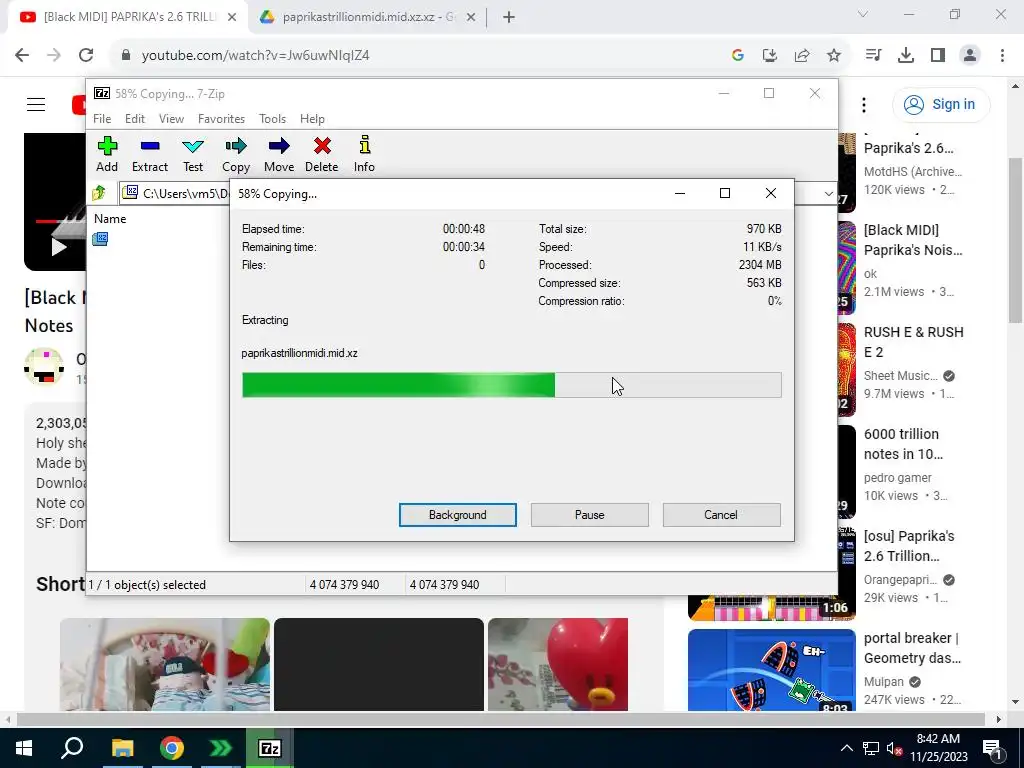Open Chrome media controls icon
Screen dimensions: 1024x768
click(x=873, y=56)
